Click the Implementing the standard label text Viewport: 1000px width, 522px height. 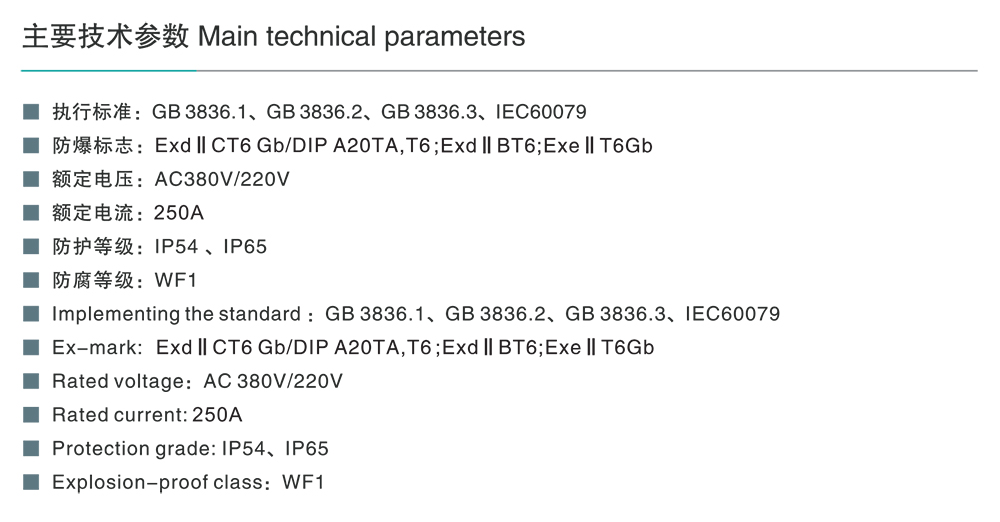176,314
